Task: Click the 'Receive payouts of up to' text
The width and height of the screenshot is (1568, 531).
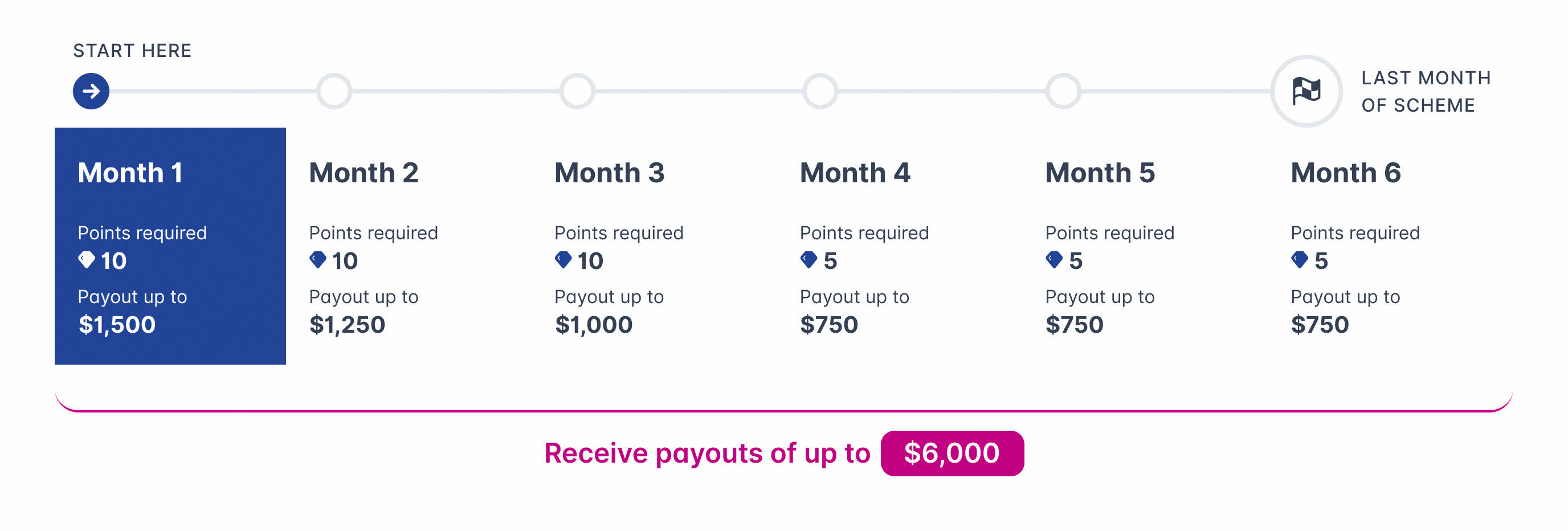Action: click(x=707, y=454)
